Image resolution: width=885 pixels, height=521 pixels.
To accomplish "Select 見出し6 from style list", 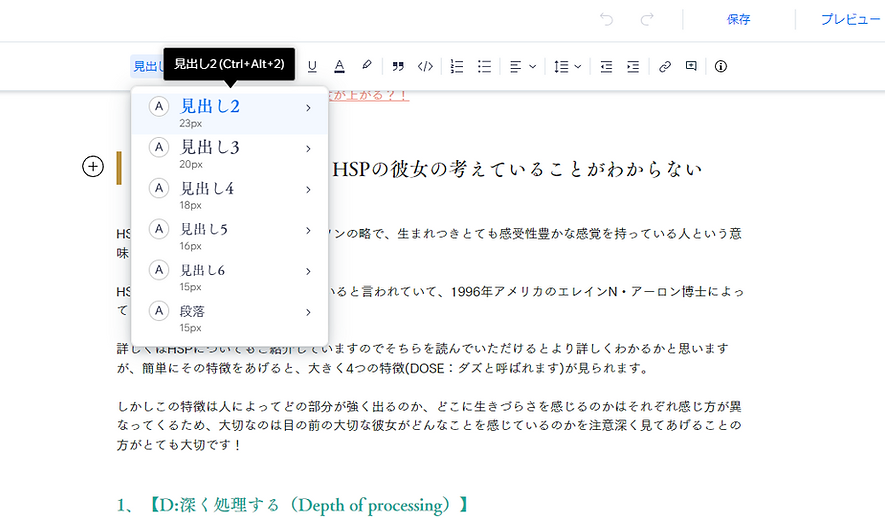I will pos(230,277).
